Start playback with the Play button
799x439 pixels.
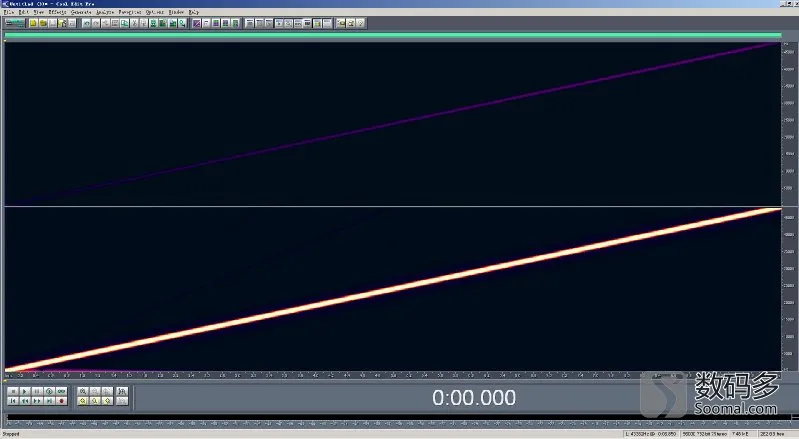[x=25, y=392]
